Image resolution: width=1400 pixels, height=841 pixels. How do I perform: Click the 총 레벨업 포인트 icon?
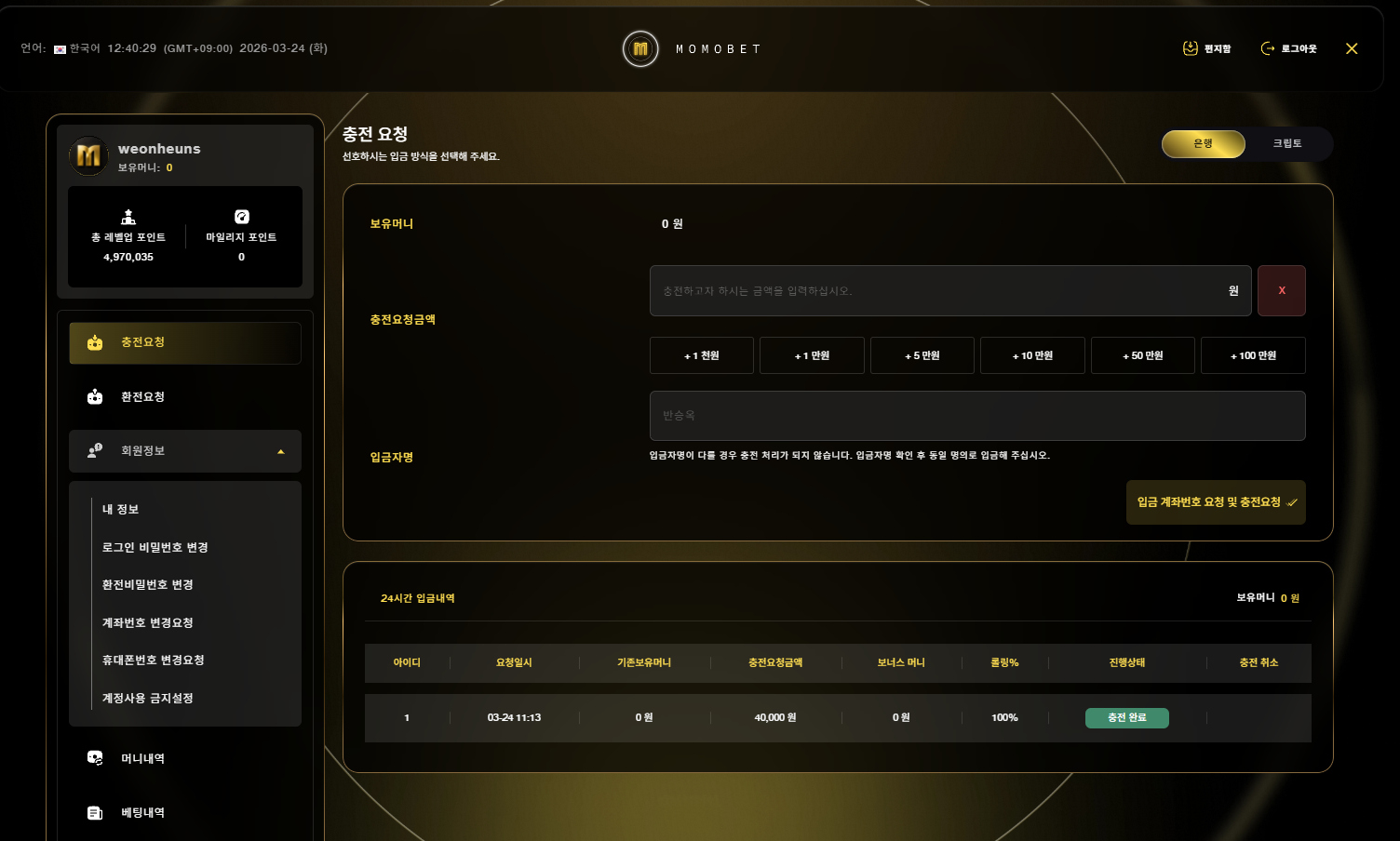(128, 217)
